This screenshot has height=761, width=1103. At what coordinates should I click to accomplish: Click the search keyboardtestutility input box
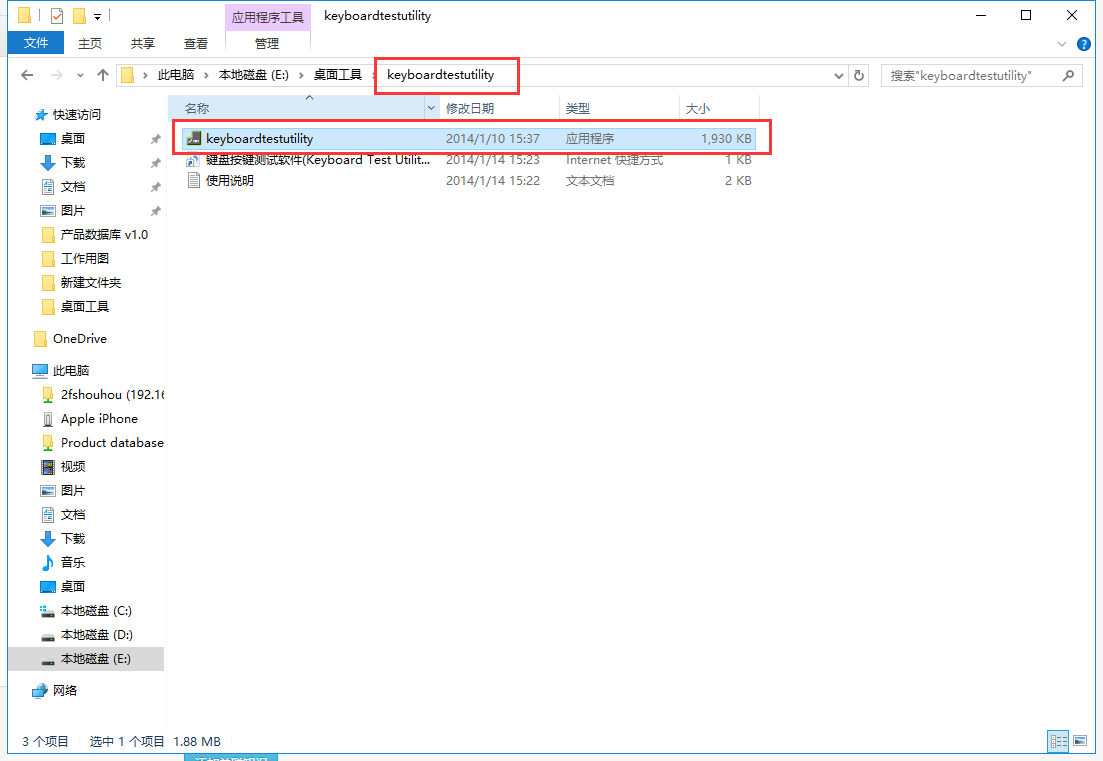(x=971, y=75)
